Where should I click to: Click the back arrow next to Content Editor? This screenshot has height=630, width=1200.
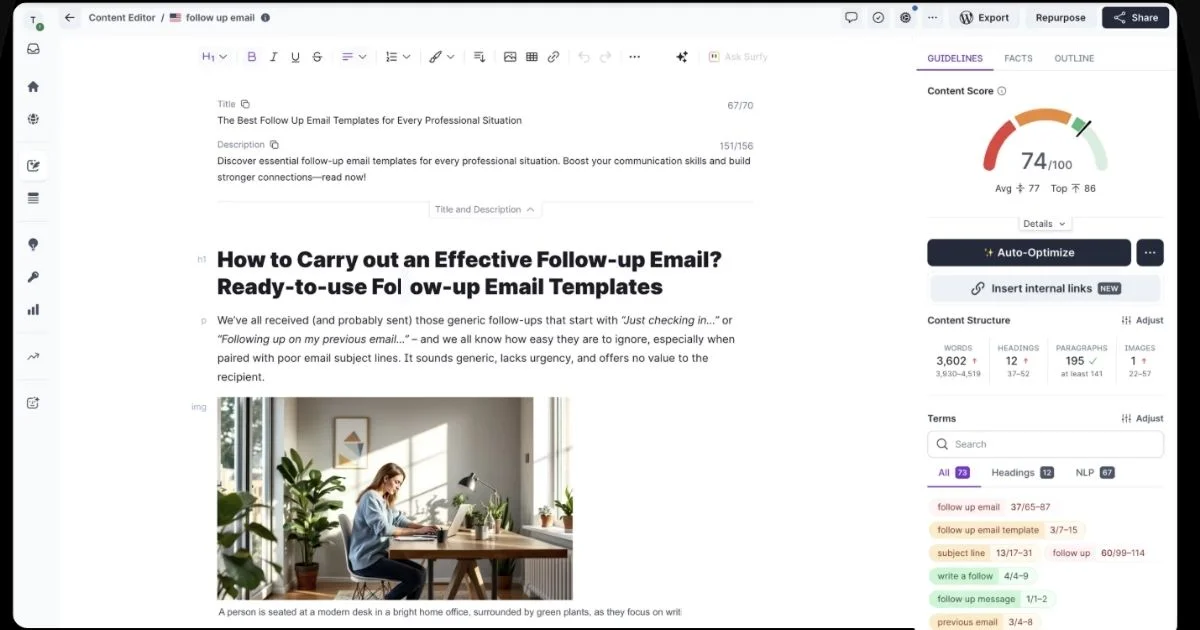70,18
